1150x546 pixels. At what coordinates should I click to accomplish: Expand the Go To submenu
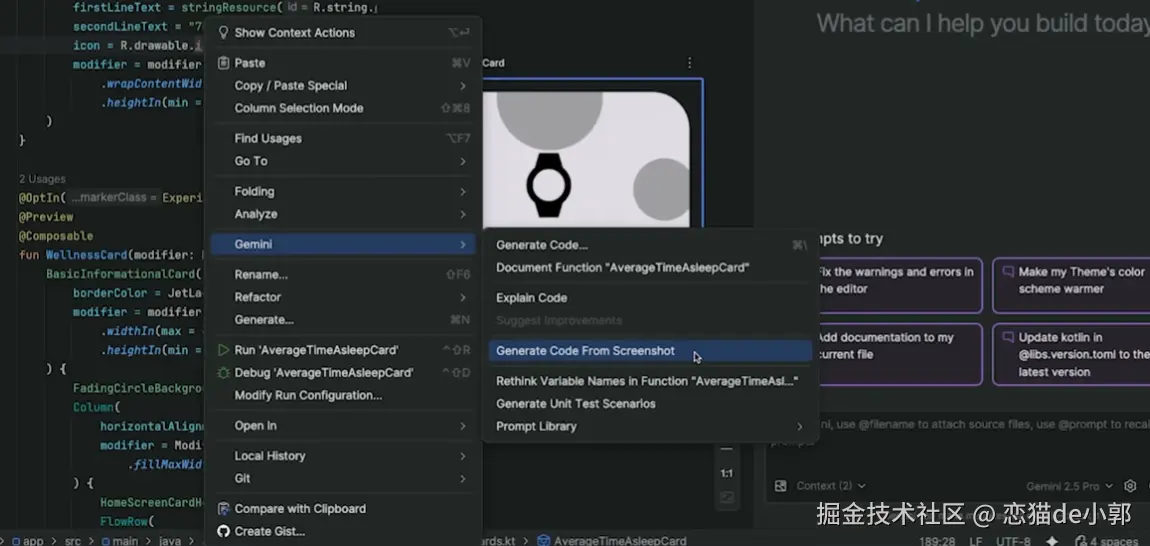[343, 161]
